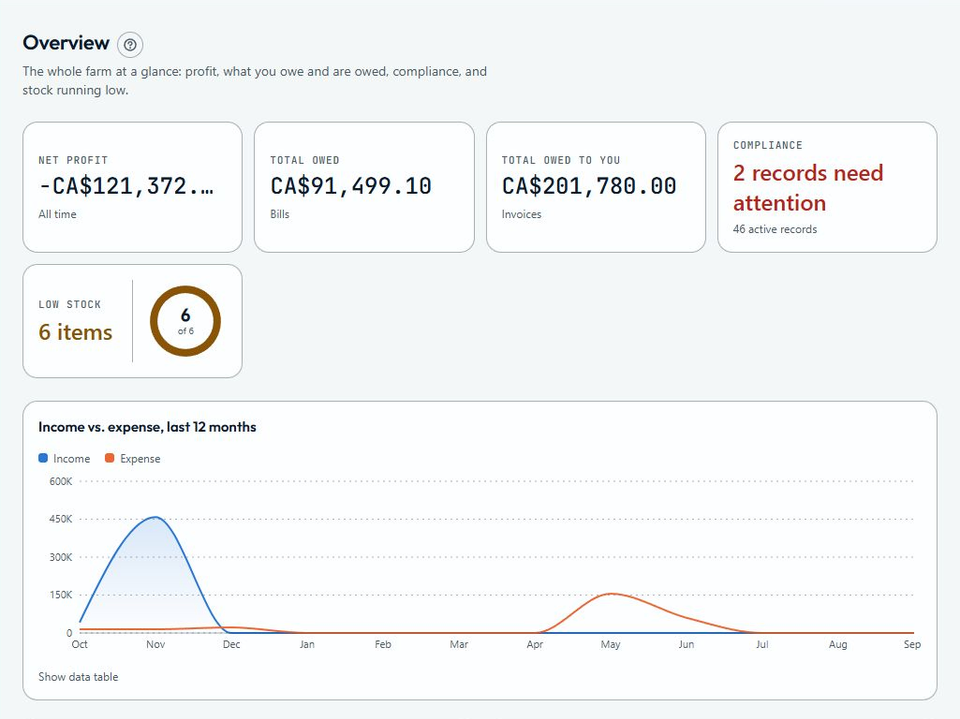Viewport: 960px width, 719px height.
Task: Click the 'Income vs. expense, last 12 months' title
Action: click(147, 427)
